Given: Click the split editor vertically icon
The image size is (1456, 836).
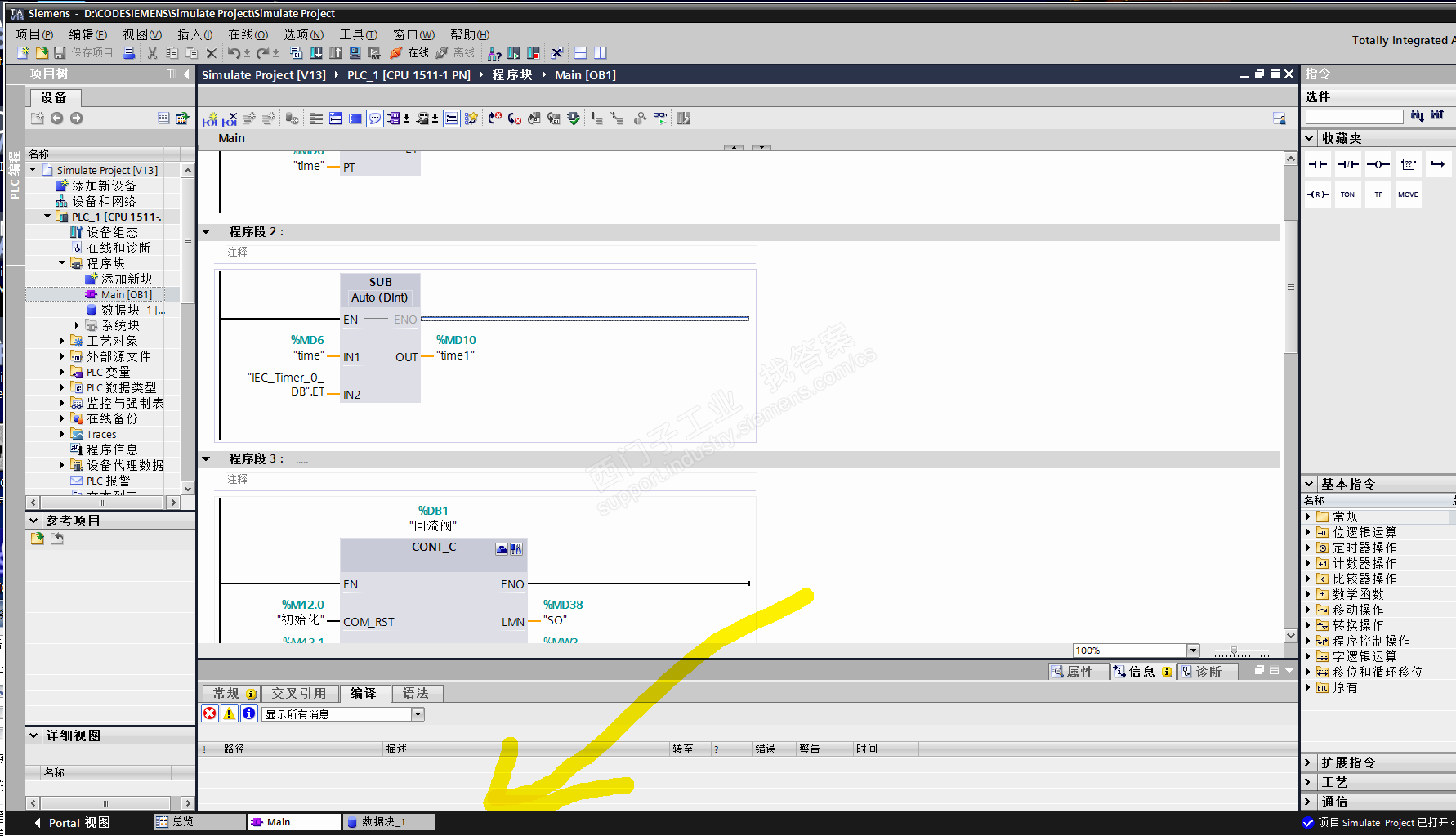Looking at the screenshot, I should 601,53.
